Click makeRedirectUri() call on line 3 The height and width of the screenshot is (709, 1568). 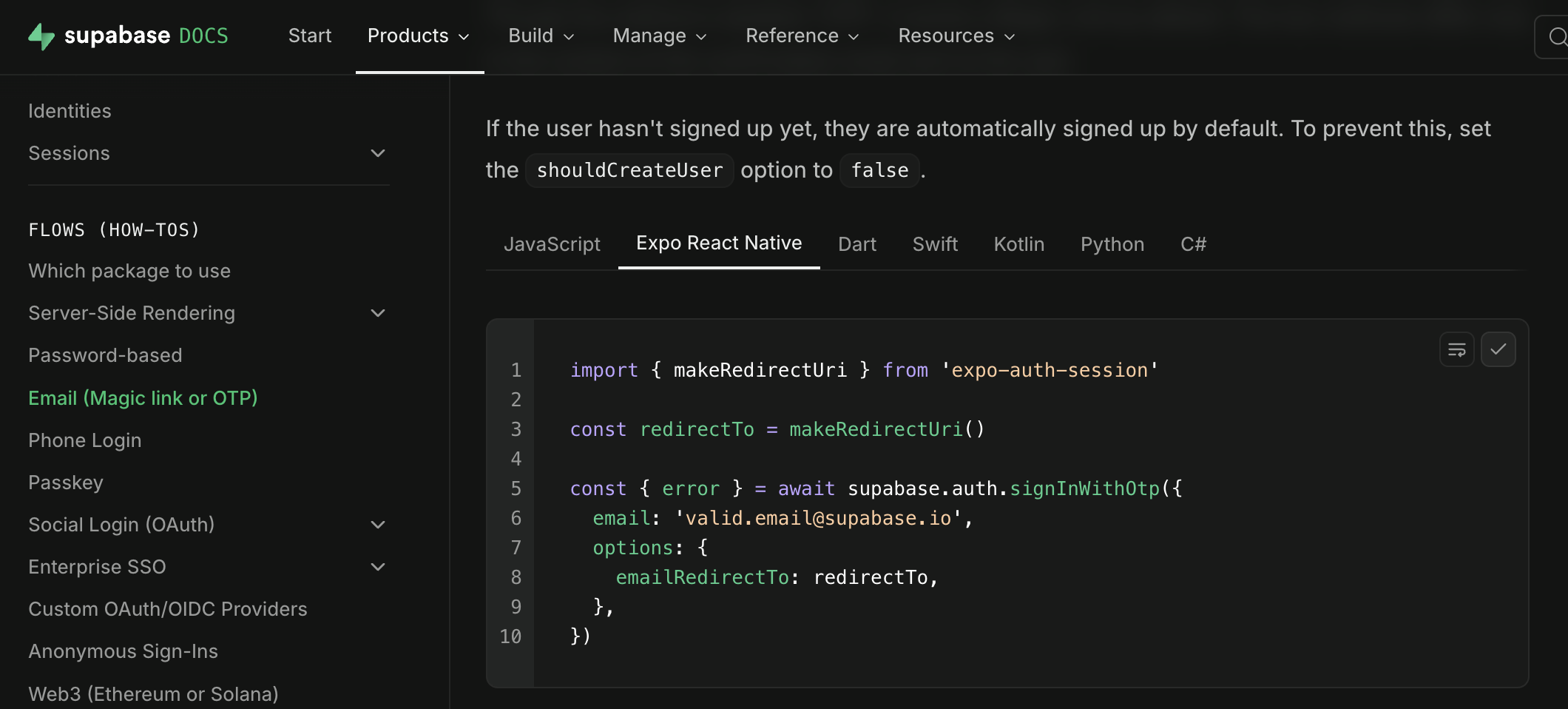coord(887,429)
